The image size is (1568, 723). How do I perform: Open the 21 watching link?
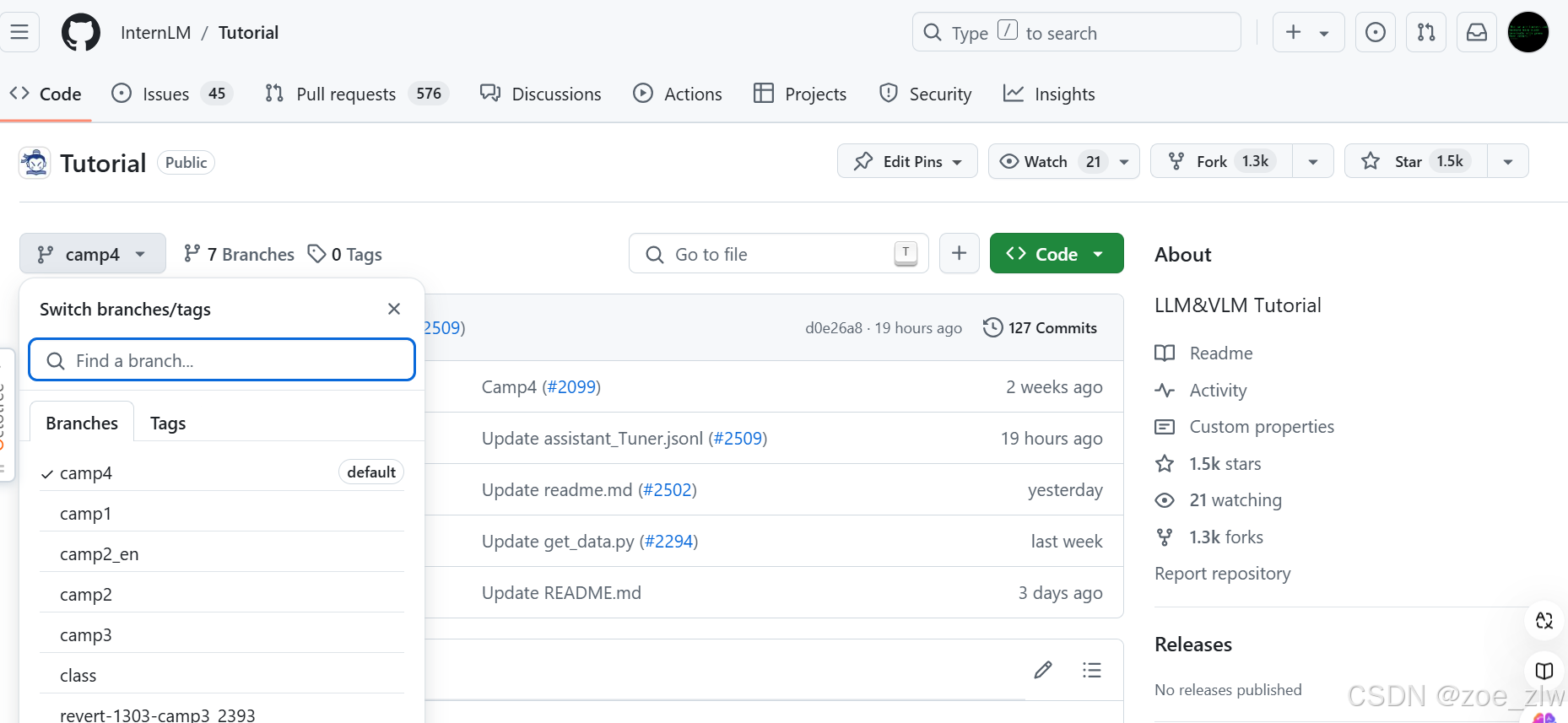coord(1219,499)
